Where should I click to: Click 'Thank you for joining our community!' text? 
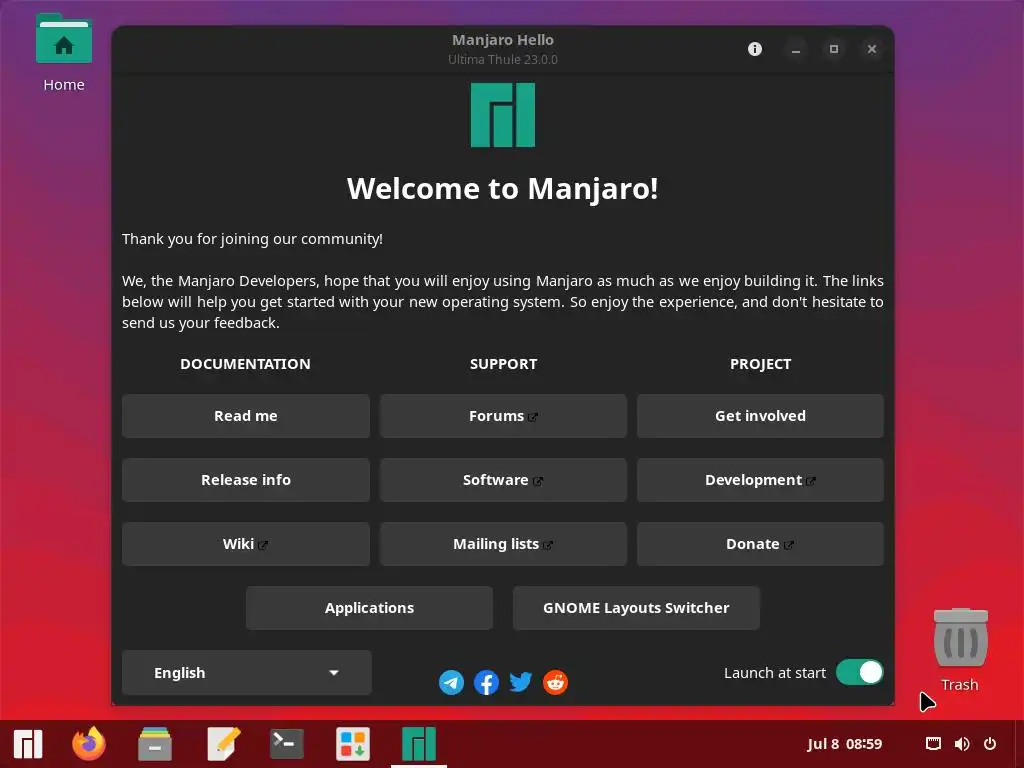click(x=252, y=239)
